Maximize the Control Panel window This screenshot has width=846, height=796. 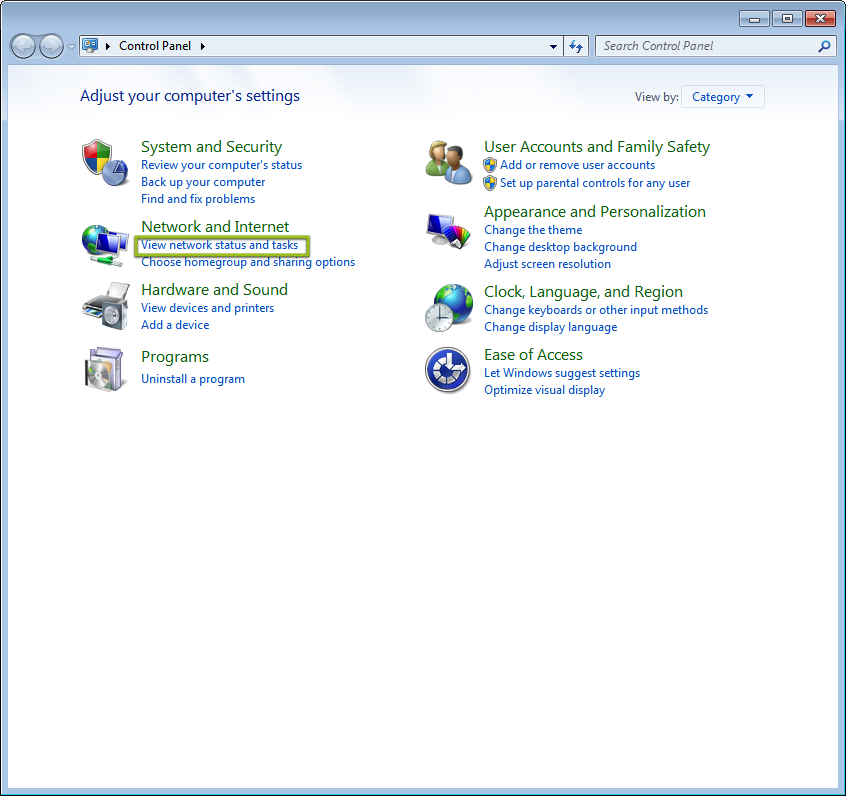787,19
